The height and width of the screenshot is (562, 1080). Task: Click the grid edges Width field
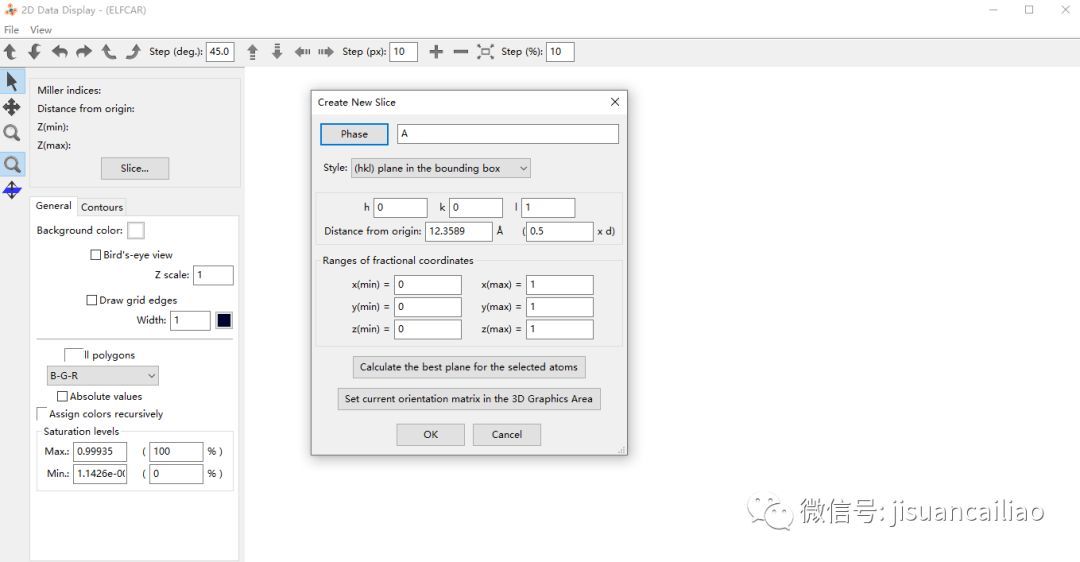(x=190, y=320)
